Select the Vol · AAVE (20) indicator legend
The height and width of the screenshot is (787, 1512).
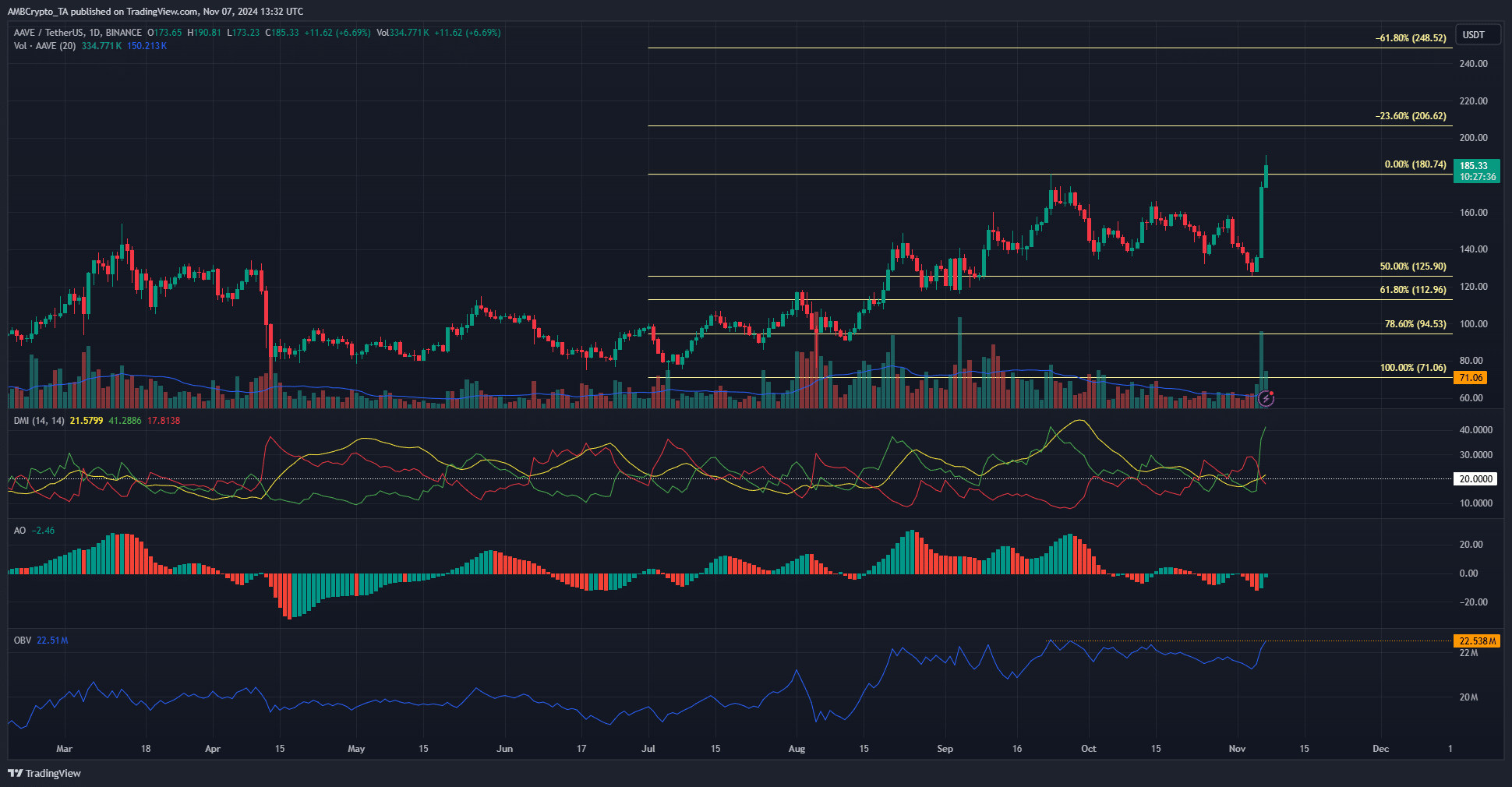click(x=45, y=46)
